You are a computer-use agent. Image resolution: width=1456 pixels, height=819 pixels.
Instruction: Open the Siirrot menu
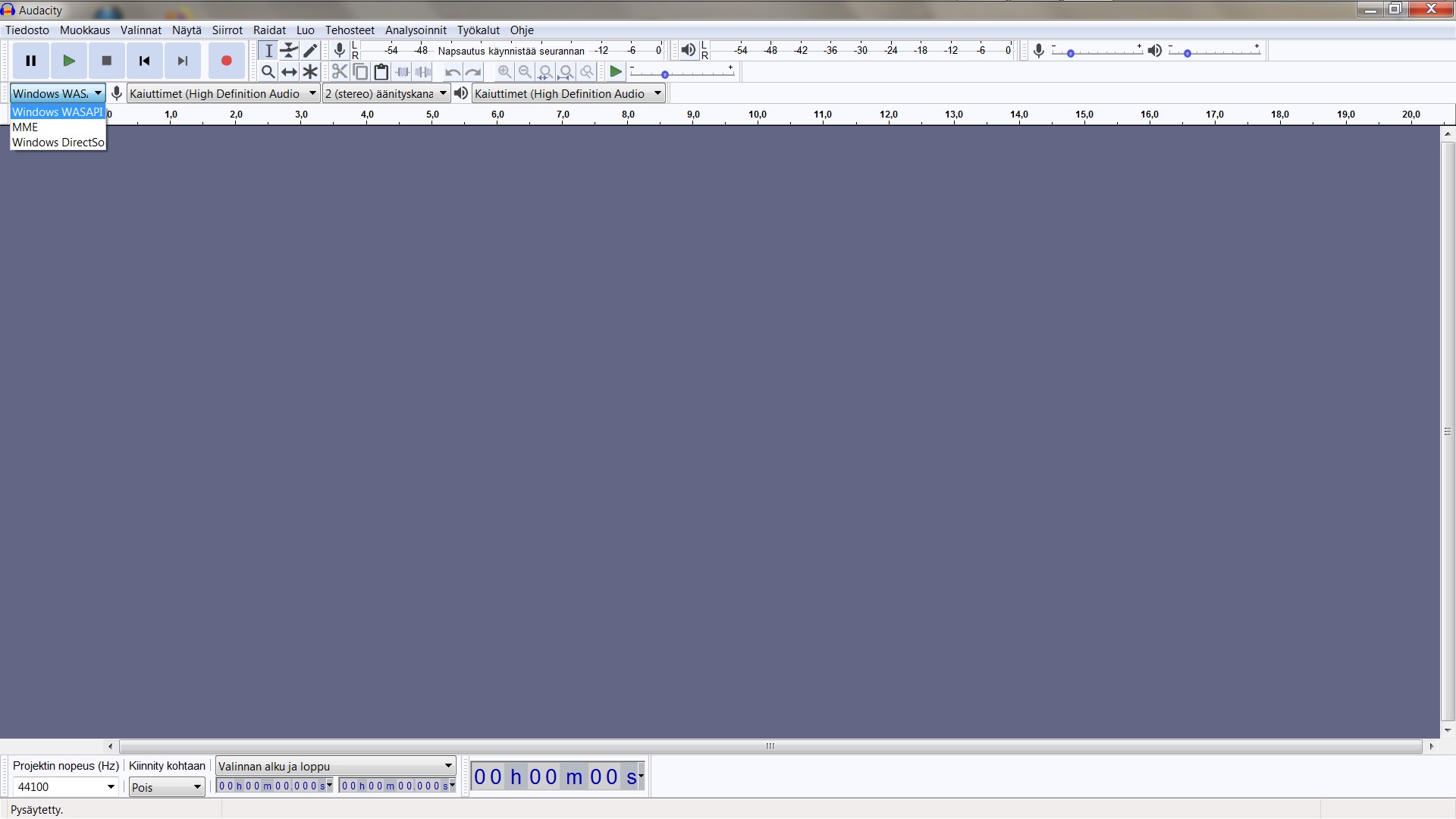pyautogui.click(x=227, y=30)
